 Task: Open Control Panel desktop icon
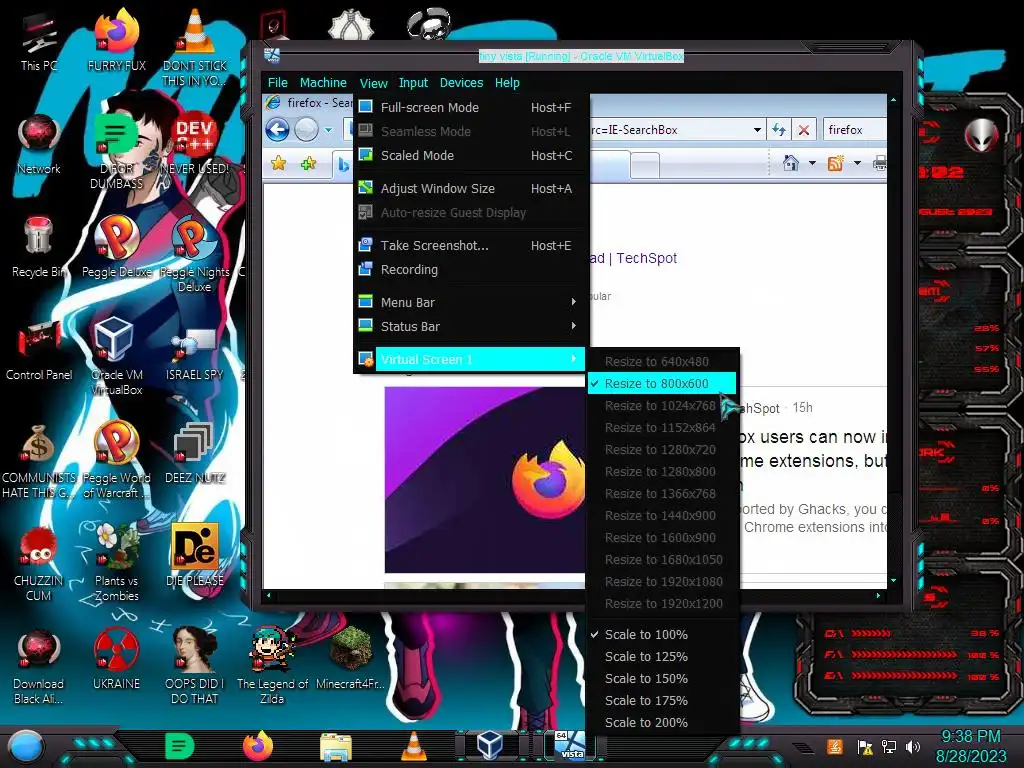pos(39,350)
